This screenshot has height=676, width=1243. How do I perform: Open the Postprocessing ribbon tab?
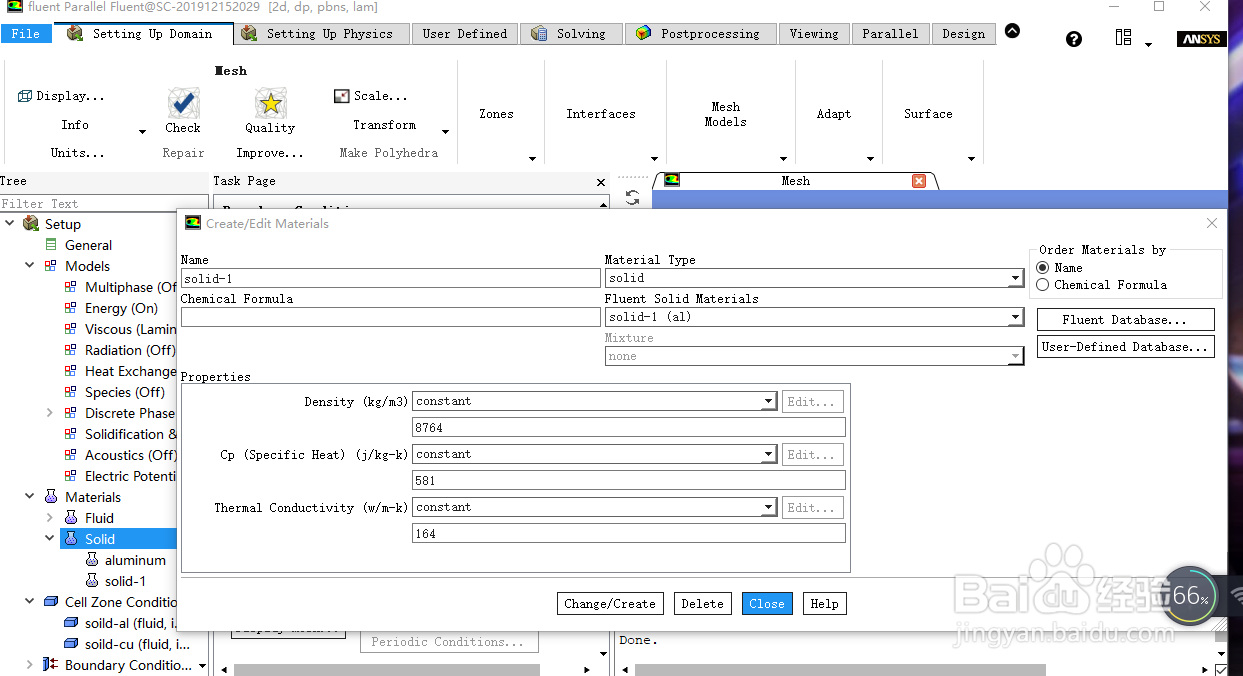699,34
